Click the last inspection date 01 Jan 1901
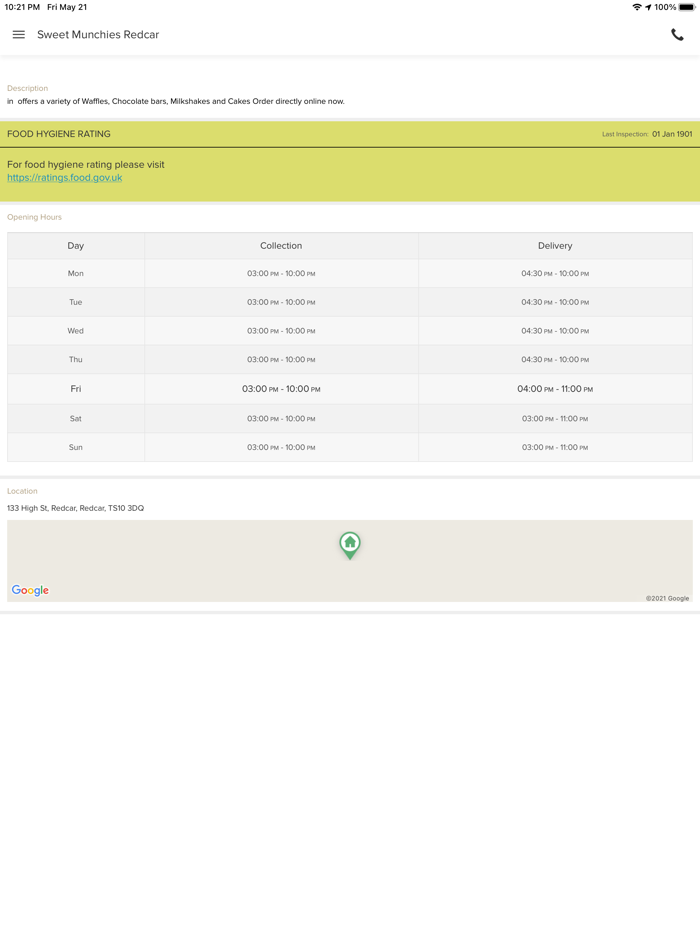 [672, 134]
